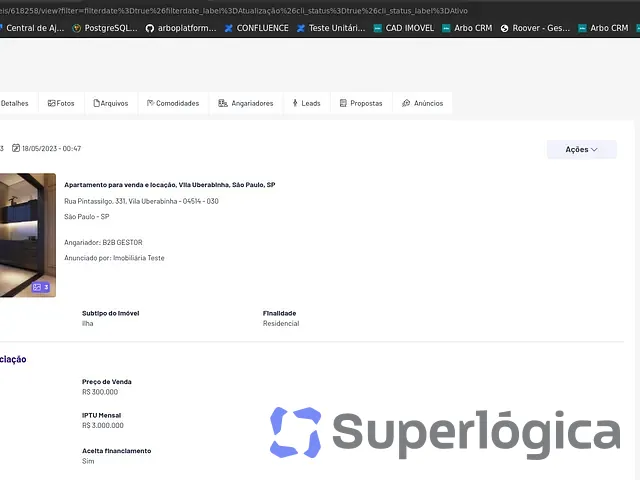Switch to the Anúncios tab
Image resolution: width=640 pixels, height=480 pixels.
point(422,103)
